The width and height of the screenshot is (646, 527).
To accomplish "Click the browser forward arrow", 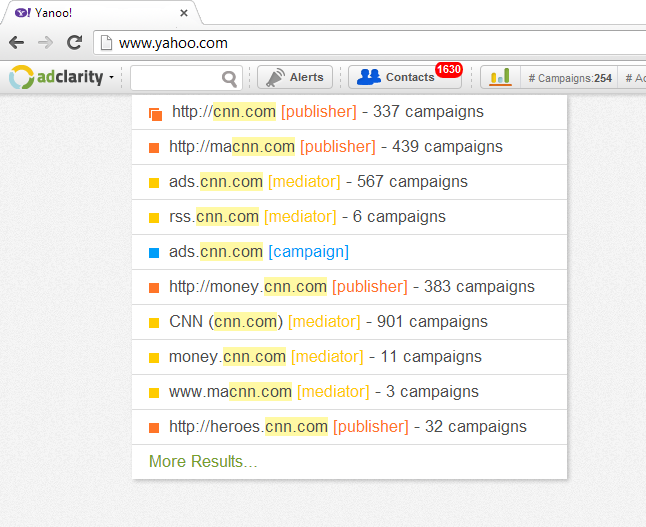I will (x=45, y=42).
